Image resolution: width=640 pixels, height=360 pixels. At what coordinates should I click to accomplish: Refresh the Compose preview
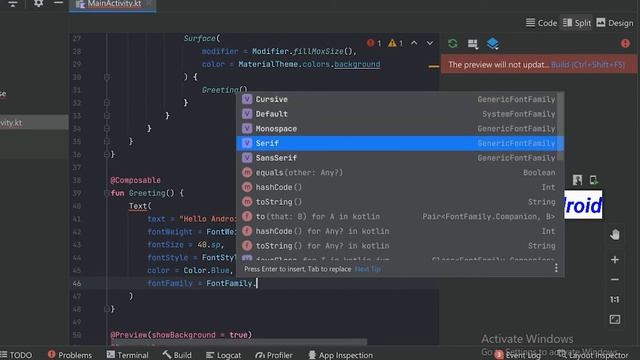pyautogui.click(x=453, y=43)
